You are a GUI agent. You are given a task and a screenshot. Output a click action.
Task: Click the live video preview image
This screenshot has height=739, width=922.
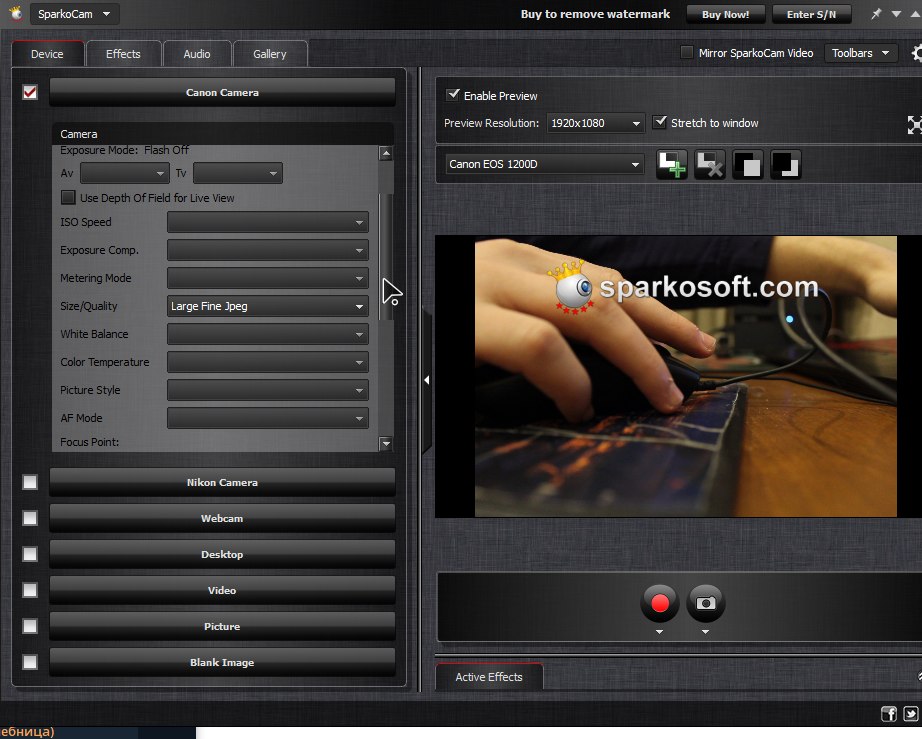pyautogui.click(x=686, y=376)
